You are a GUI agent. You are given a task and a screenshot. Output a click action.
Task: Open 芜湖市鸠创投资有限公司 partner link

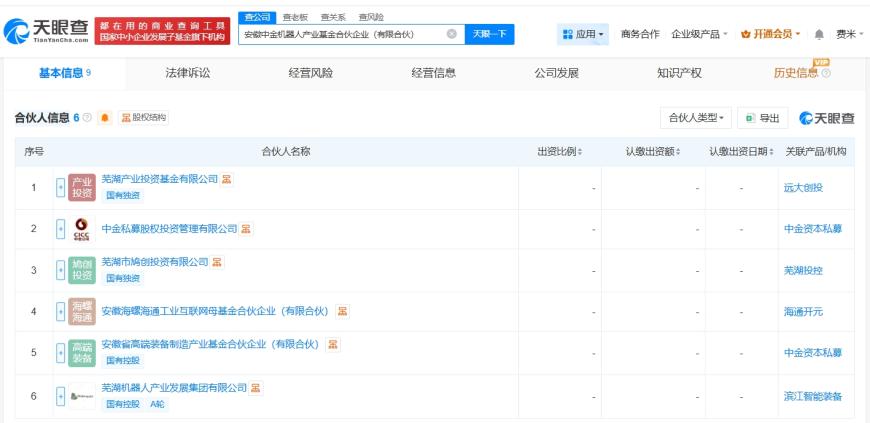click(155, 262)
